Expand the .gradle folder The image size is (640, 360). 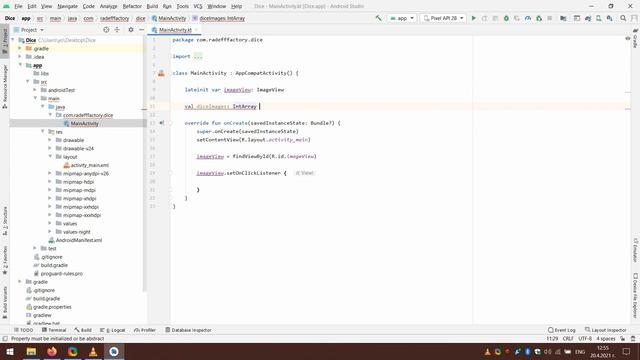pos(20,48)
